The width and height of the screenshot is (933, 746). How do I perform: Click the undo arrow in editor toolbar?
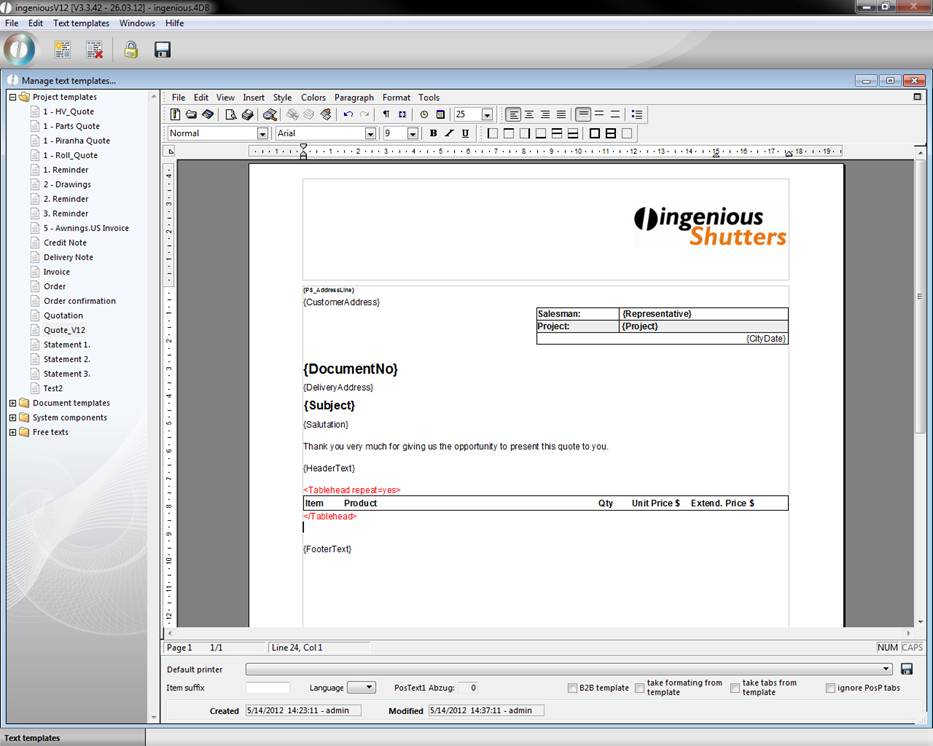pos(347,115)
